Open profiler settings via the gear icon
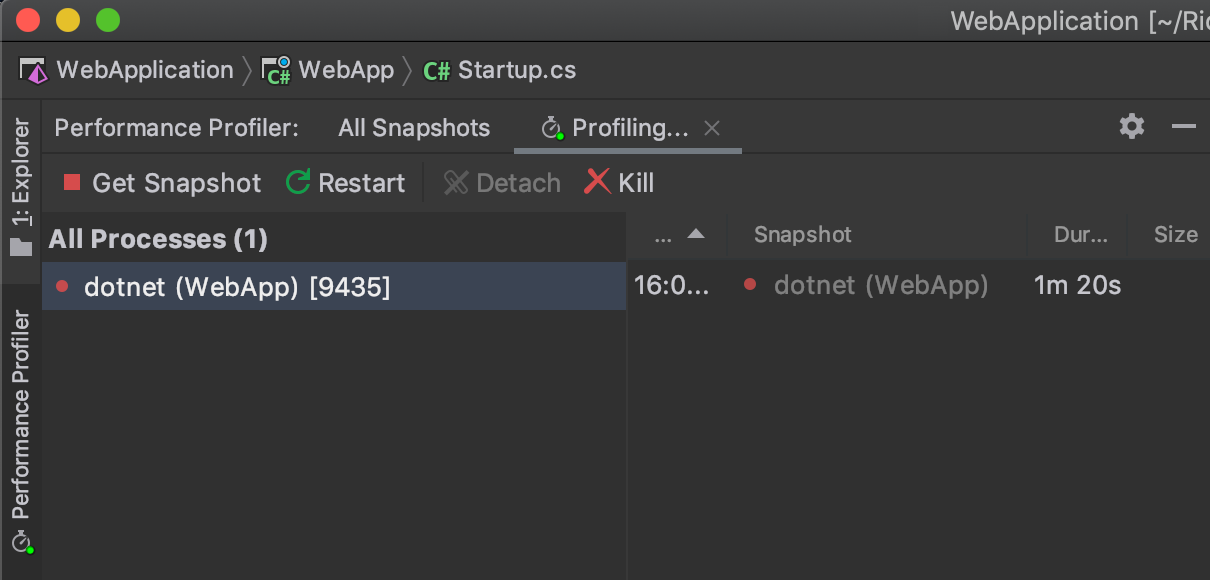The image size is (1210, 580). 1132,126
